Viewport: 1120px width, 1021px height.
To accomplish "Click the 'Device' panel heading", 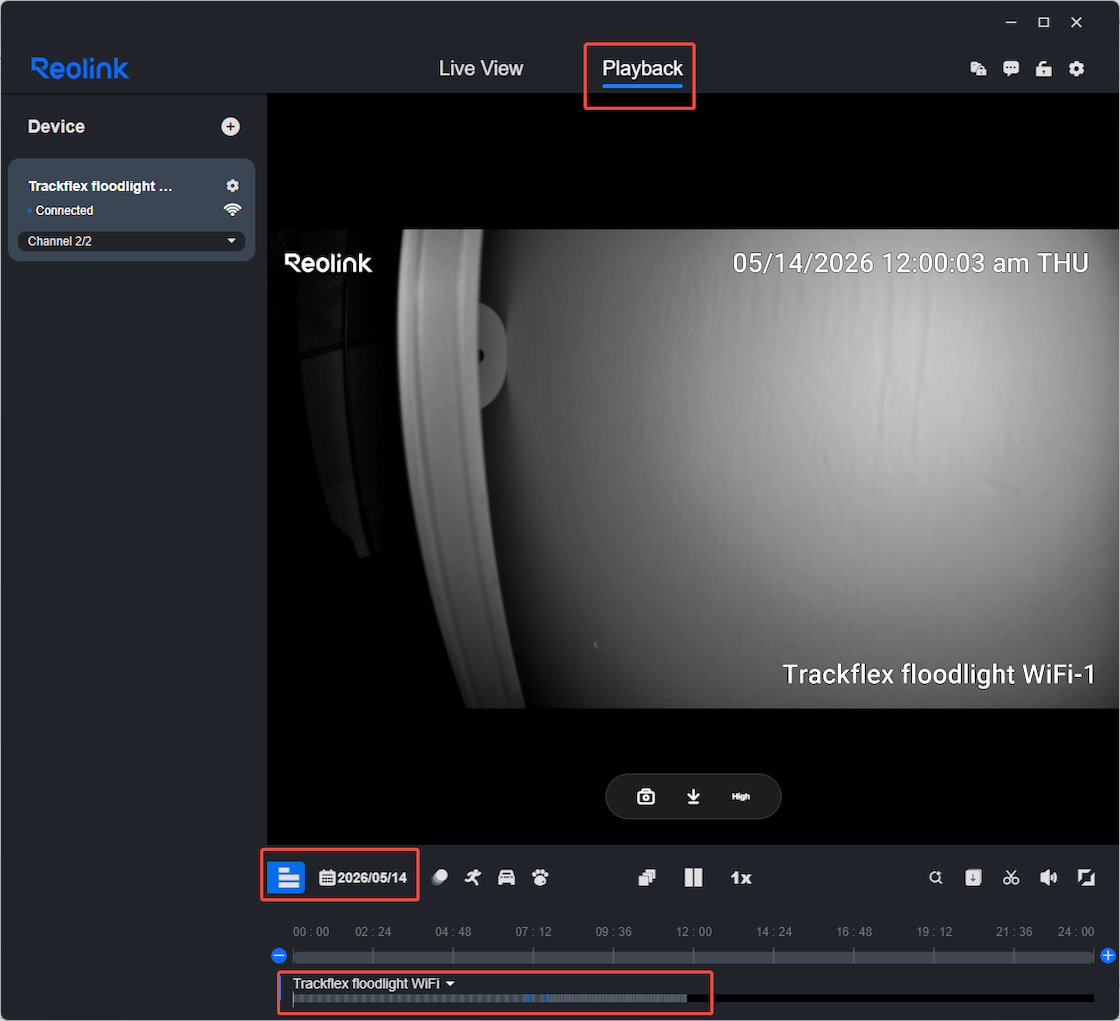I will coord(56,126).
